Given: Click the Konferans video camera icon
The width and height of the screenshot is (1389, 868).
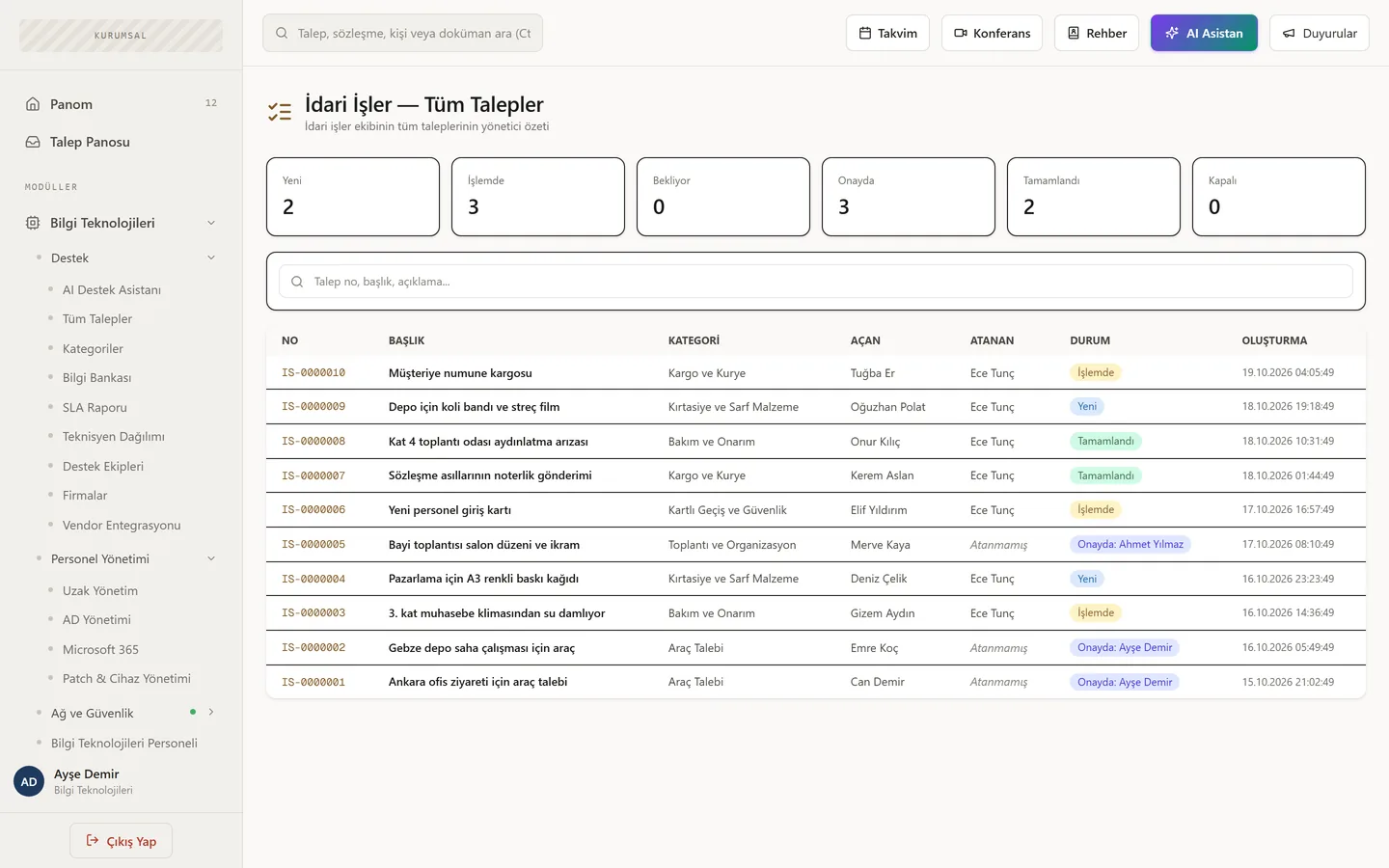Looking at the screenshot, I should (x=961, y=33).
